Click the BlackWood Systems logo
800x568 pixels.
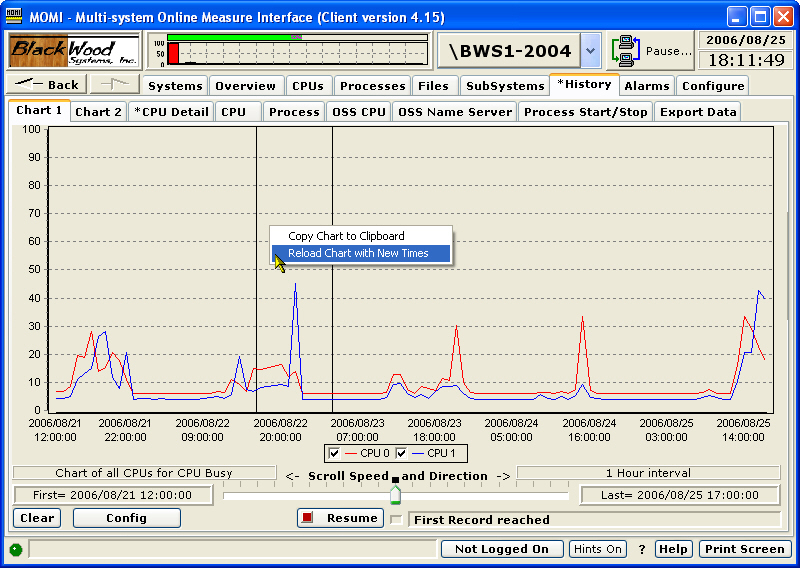75,50
